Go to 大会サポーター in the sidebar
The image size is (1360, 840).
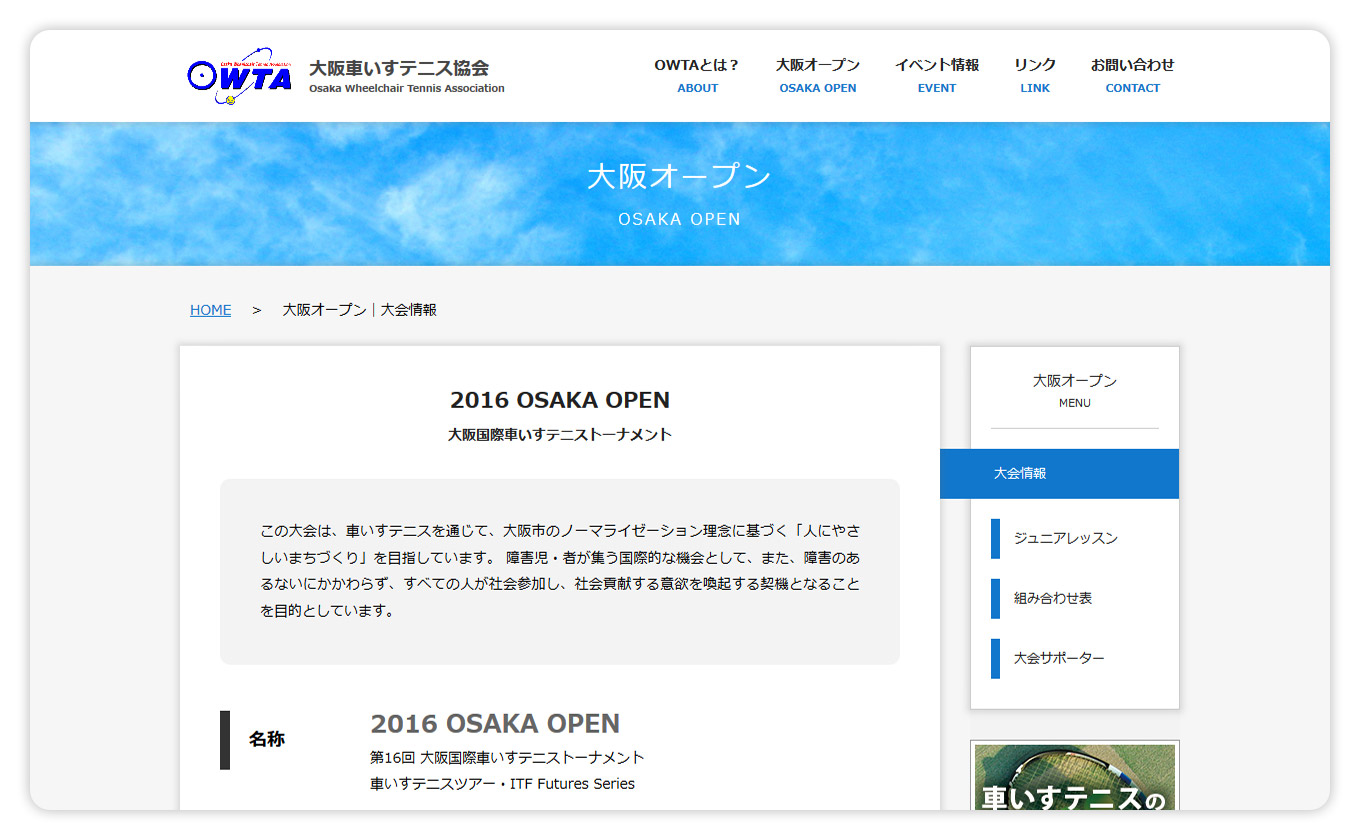point(1059,658)
